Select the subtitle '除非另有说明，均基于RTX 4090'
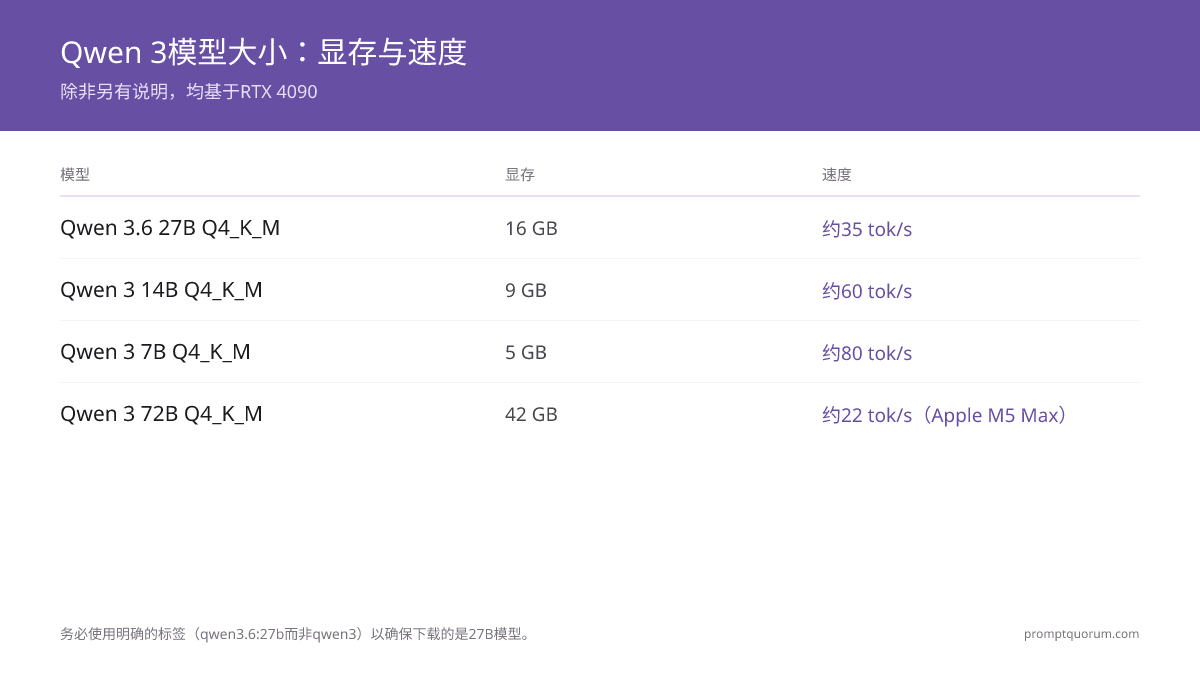The height and width of the screenshot is (675, 1200). coord(189,92)
